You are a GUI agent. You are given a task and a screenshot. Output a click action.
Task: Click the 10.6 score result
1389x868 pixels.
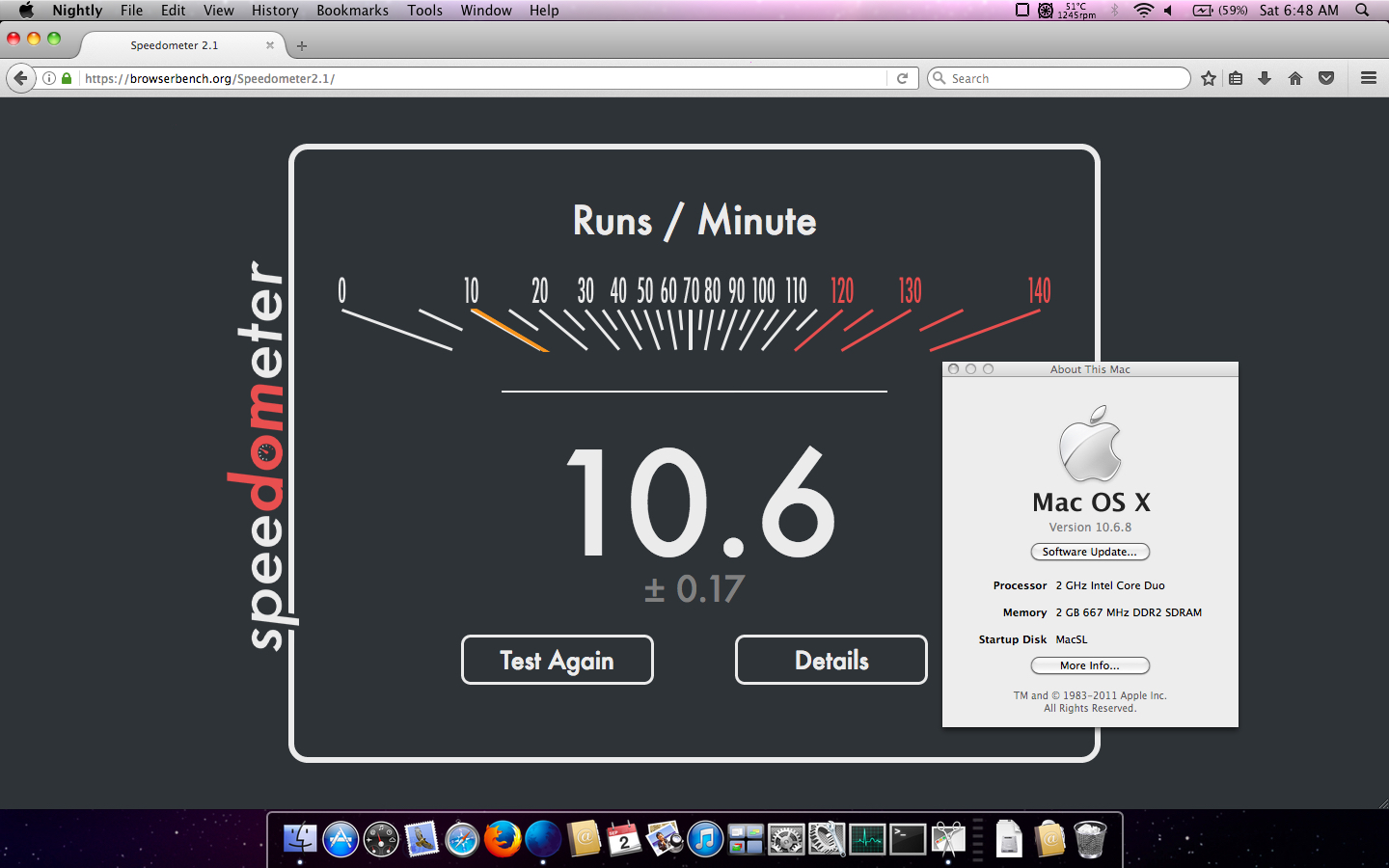click(701, 502)
